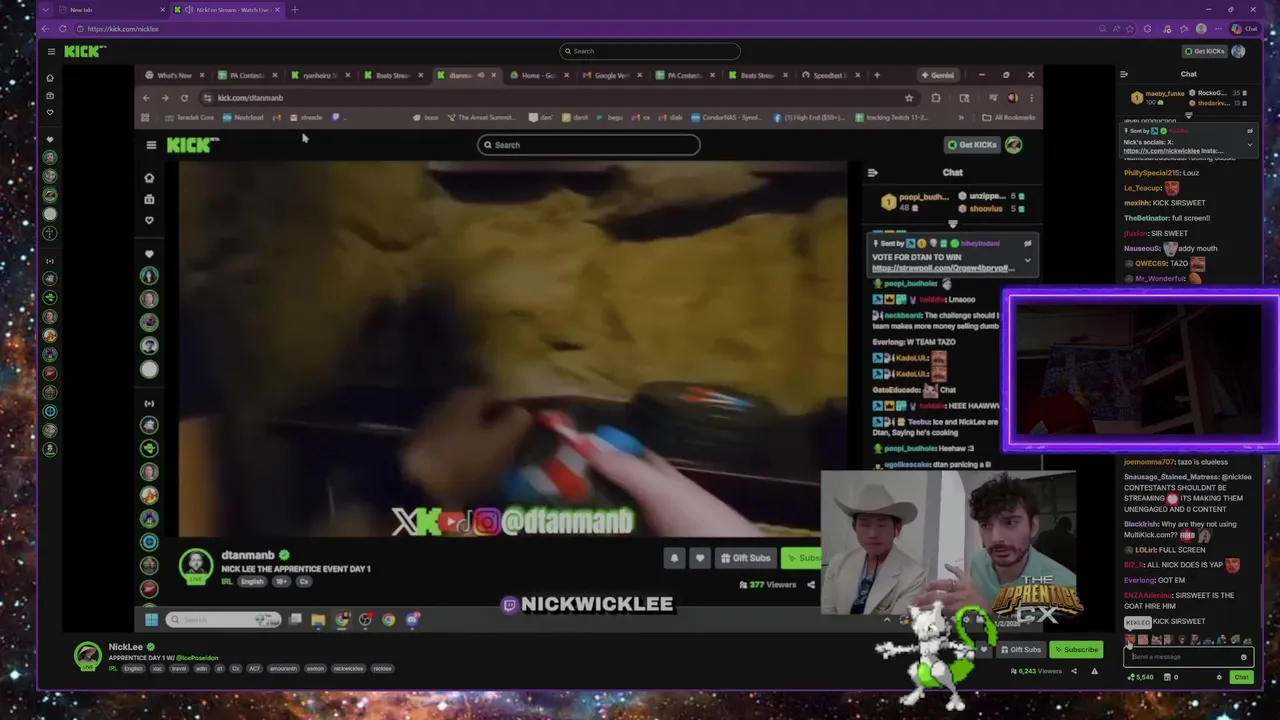Open the Copilot Chat button in browser toolbar
Viewport: 1280px width, 720px height.
[x=1245, y=29]
